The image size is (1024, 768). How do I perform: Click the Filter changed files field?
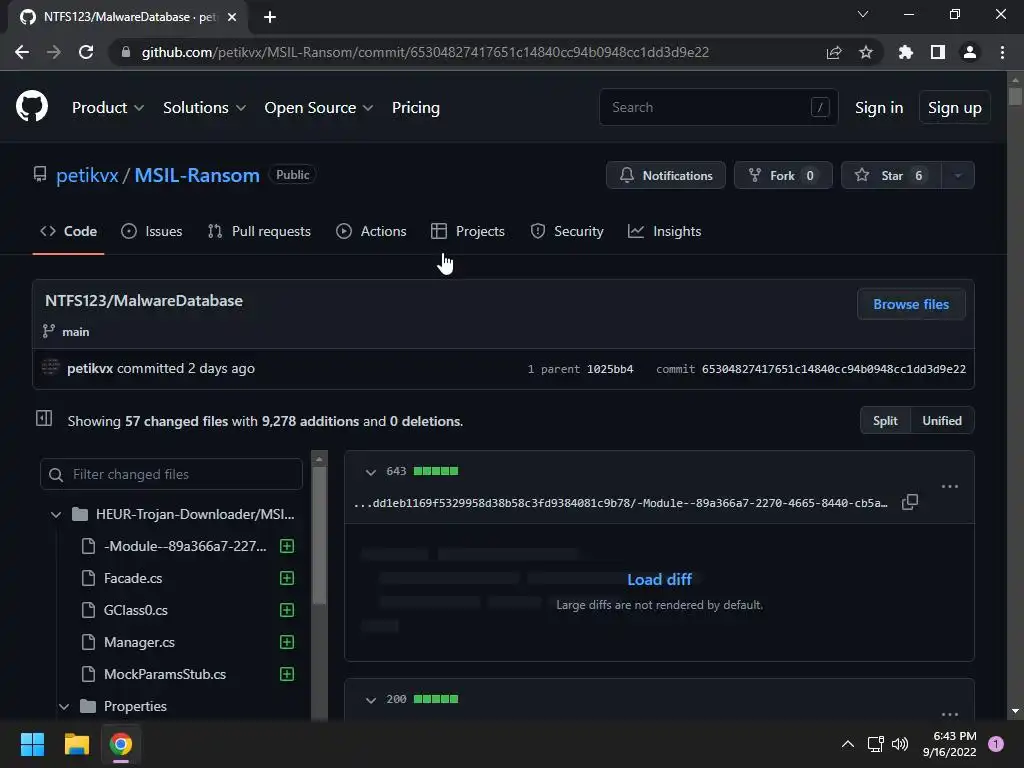coord(171,474)
